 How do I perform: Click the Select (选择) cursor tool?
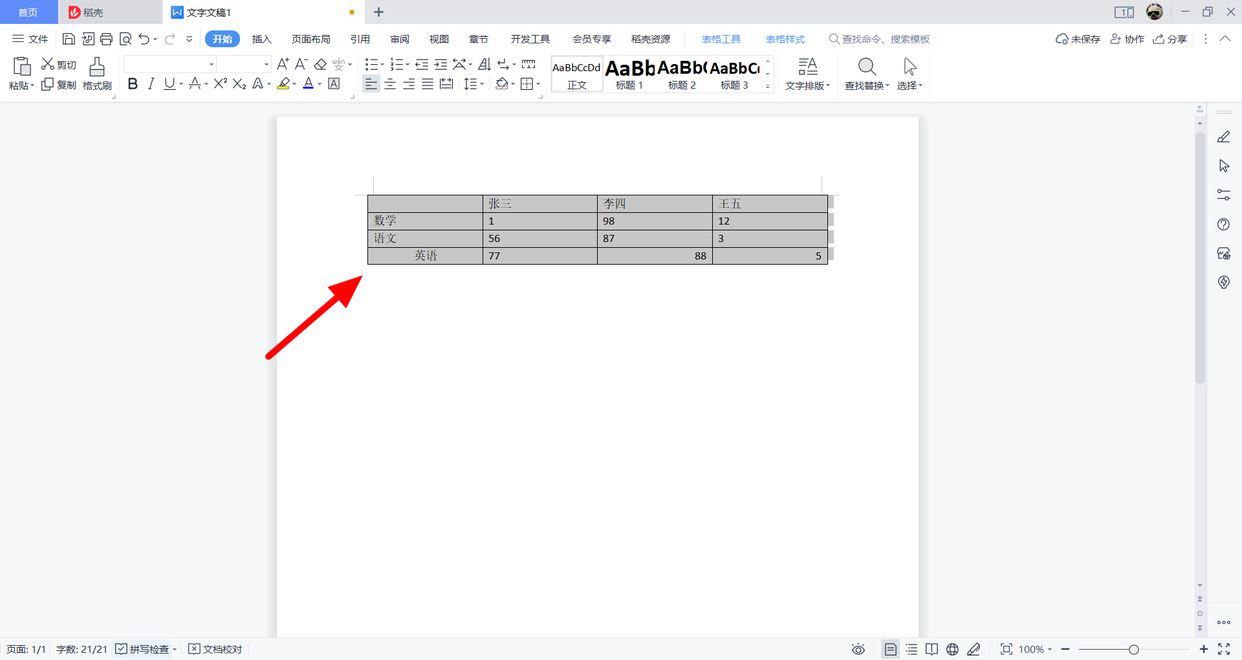click(x=909, y=74)
